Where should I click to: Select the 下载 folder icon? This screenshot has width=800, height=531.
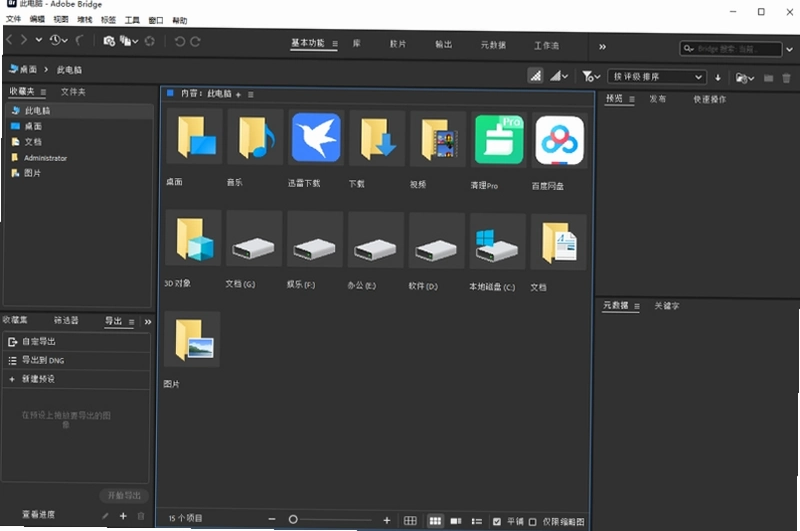(377, 138)
